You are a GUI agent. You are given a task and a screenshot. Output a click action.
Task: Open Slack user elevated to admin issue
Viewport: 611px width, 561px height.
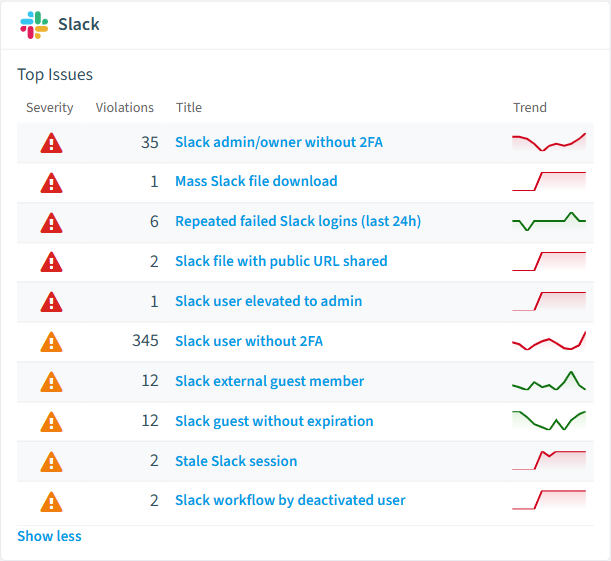point(268,301)
